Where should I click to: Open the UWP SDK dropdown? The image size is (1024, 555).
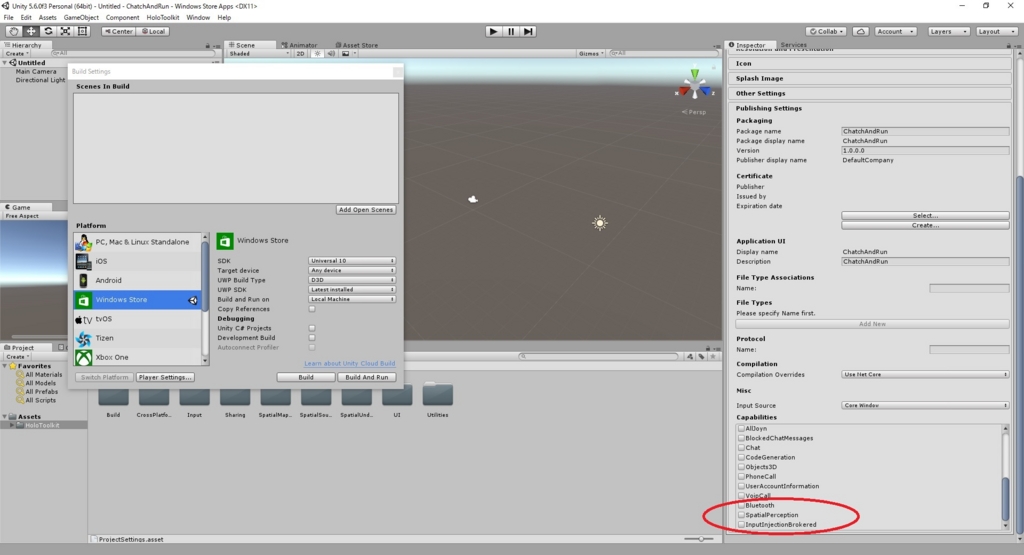point(352,289)
